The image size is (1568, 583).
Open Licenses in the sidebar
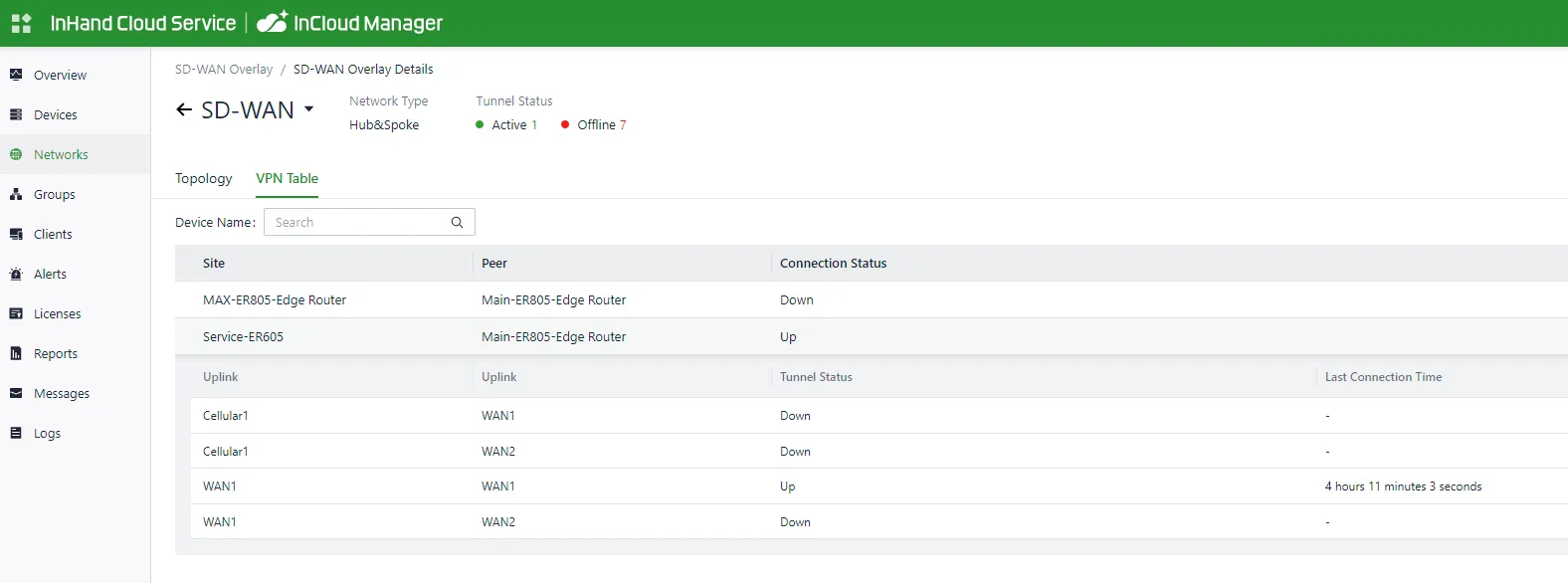[75, 313]
